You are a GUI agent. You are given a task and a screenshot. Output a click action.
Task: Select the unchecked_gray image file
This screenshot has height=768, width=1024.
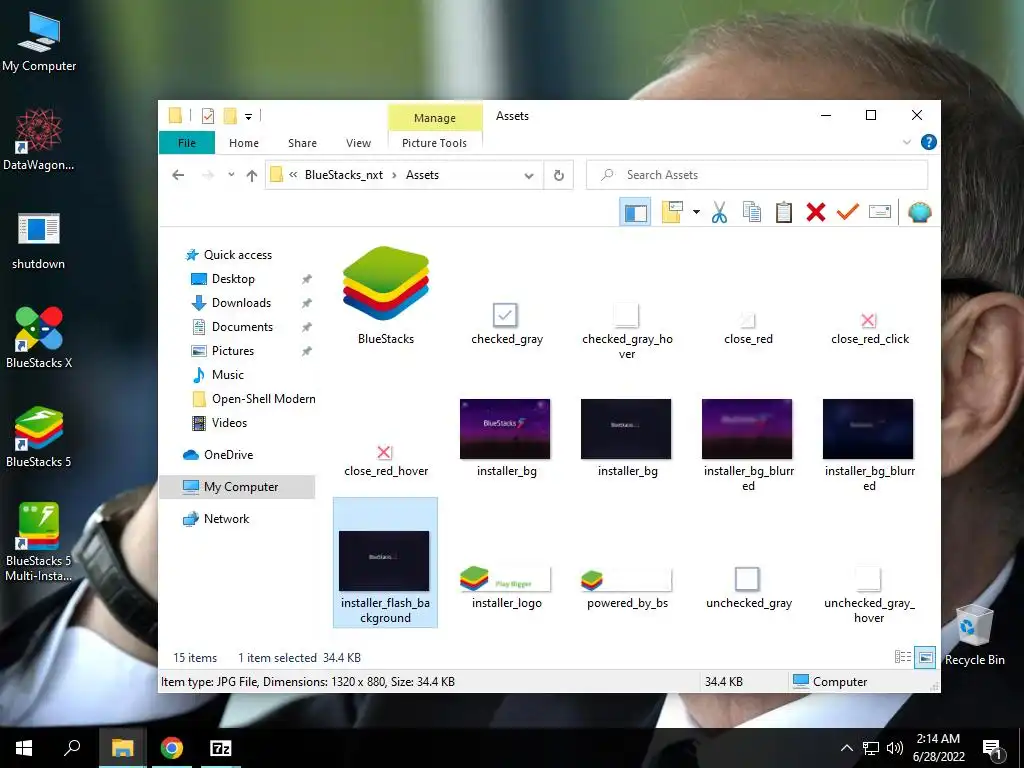[x=748, y=588]
